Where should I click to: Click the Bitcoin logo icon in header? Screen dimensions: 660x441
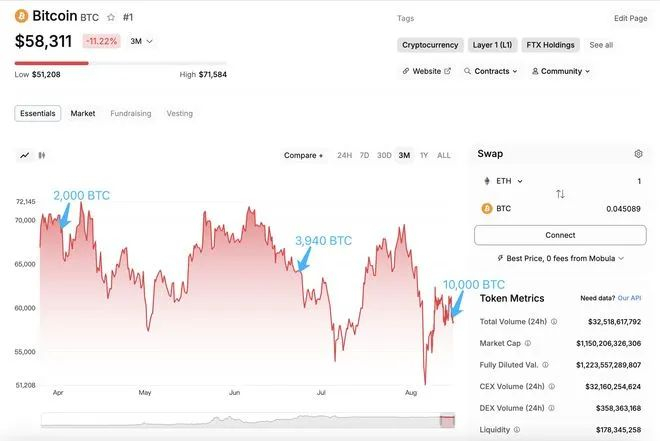[21, 16]
